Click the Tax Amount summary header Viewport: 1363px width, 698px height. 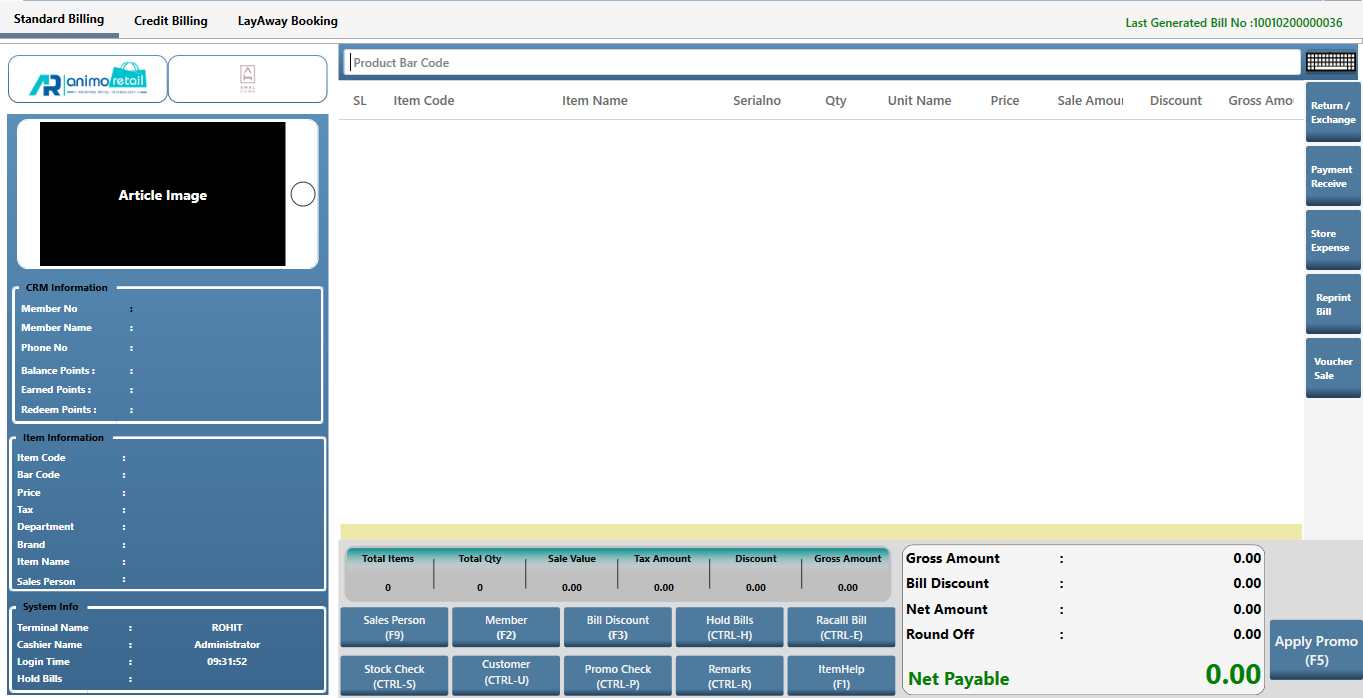coord(662,559)
